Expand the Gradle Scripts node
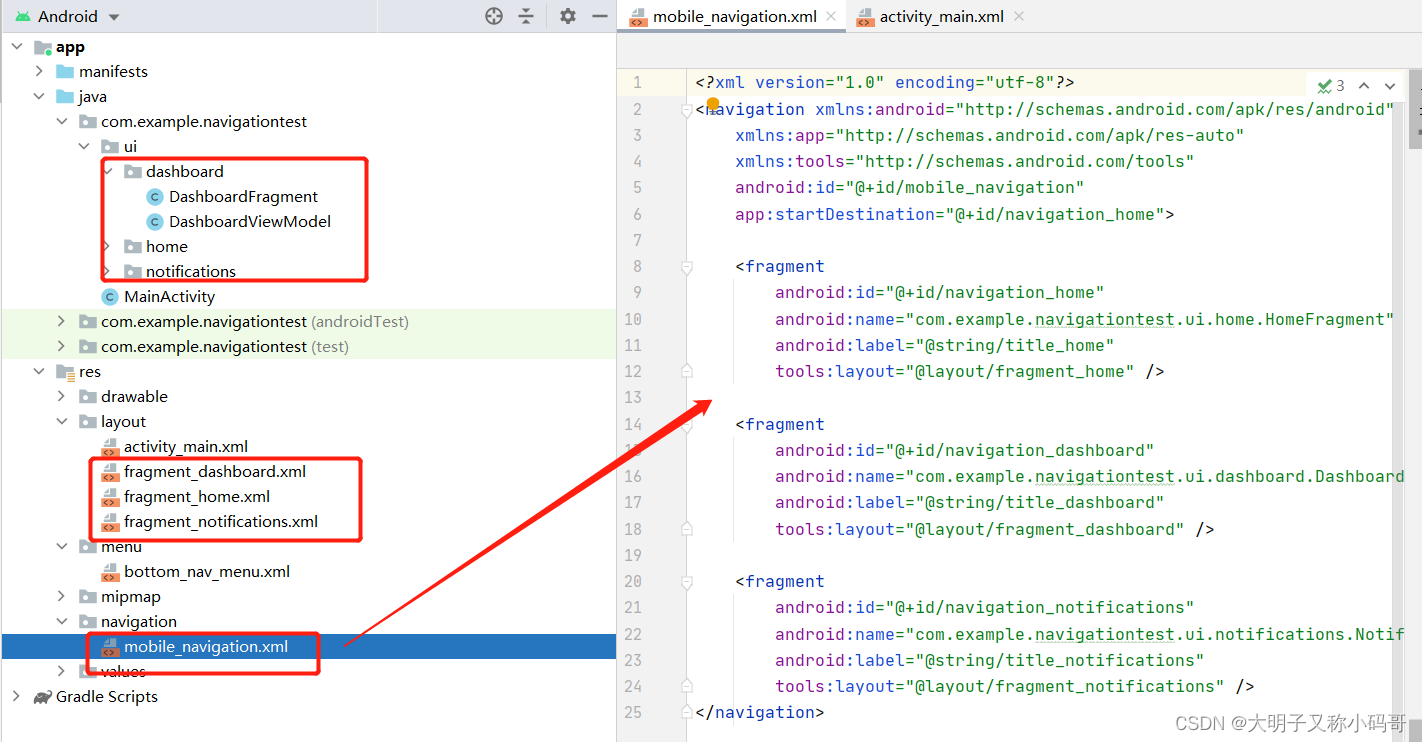The width and height of the screenshot is (1422, 742). [x=17, y=697]
